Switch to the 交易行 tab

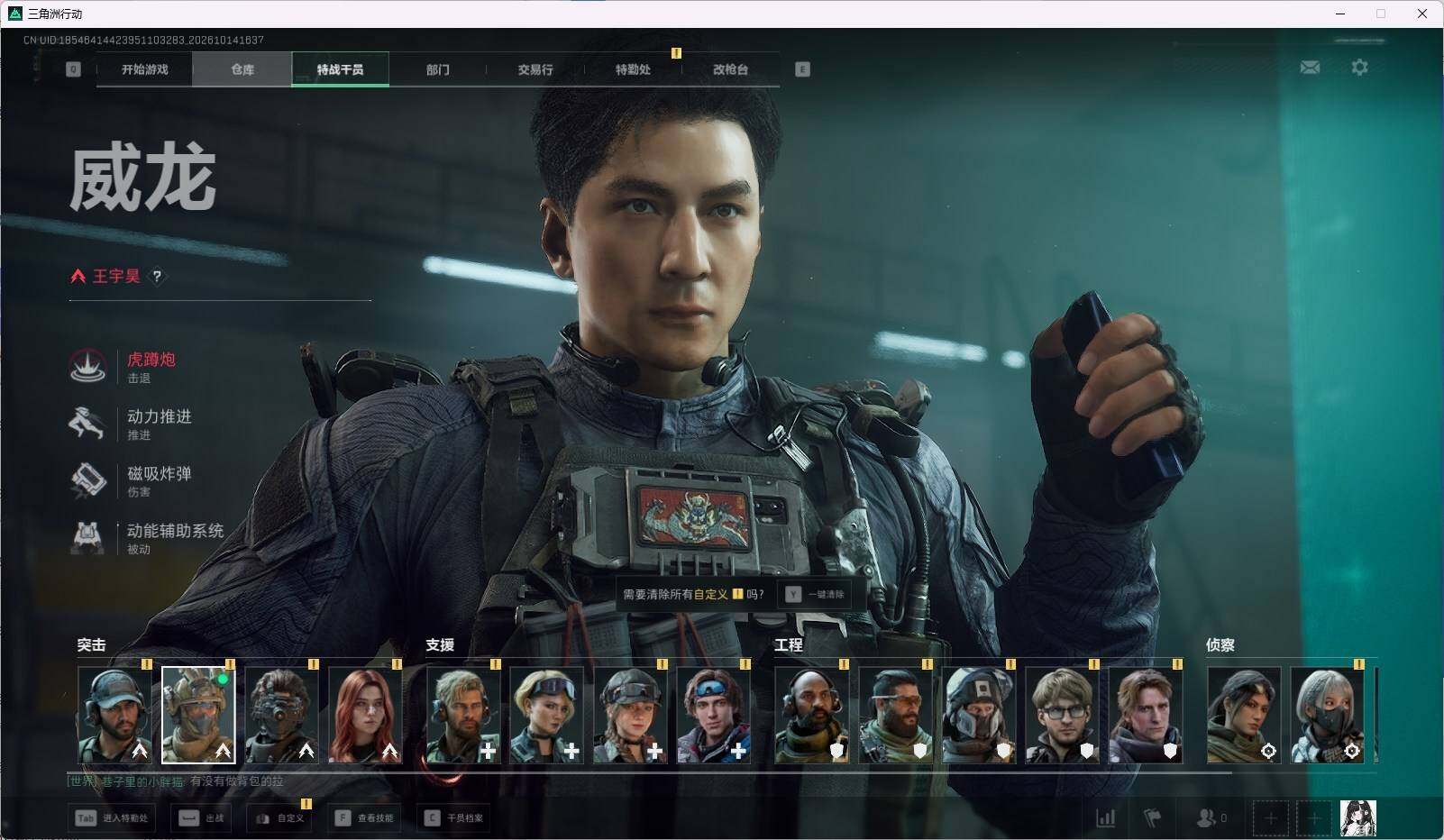point(535,69)
